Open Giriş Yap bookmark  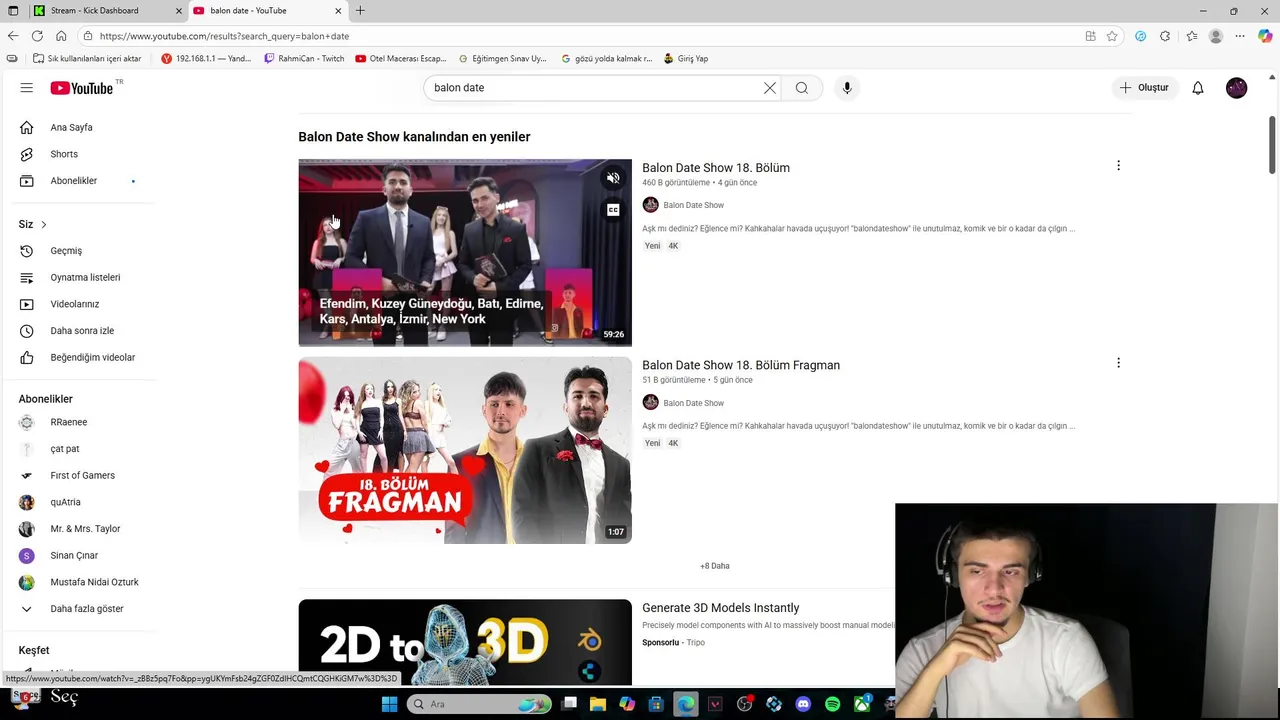[x=685, y=59]
